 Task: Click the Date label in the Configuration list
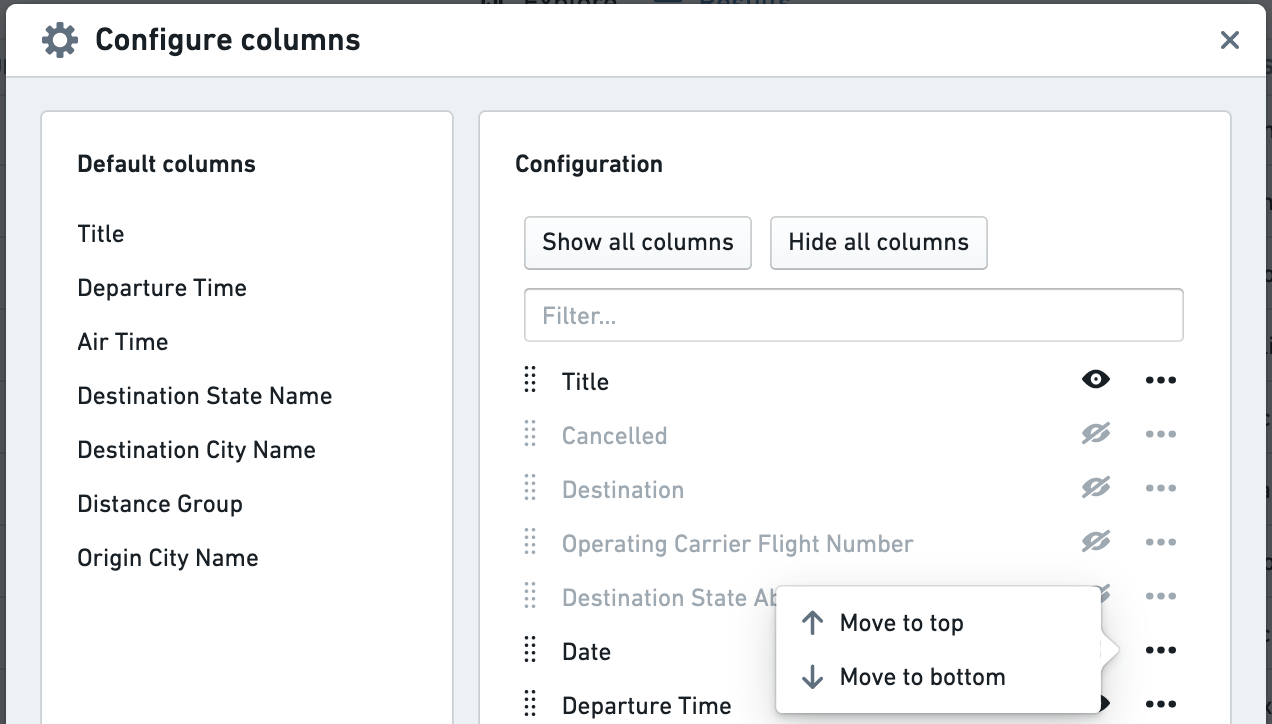(586, 652)
